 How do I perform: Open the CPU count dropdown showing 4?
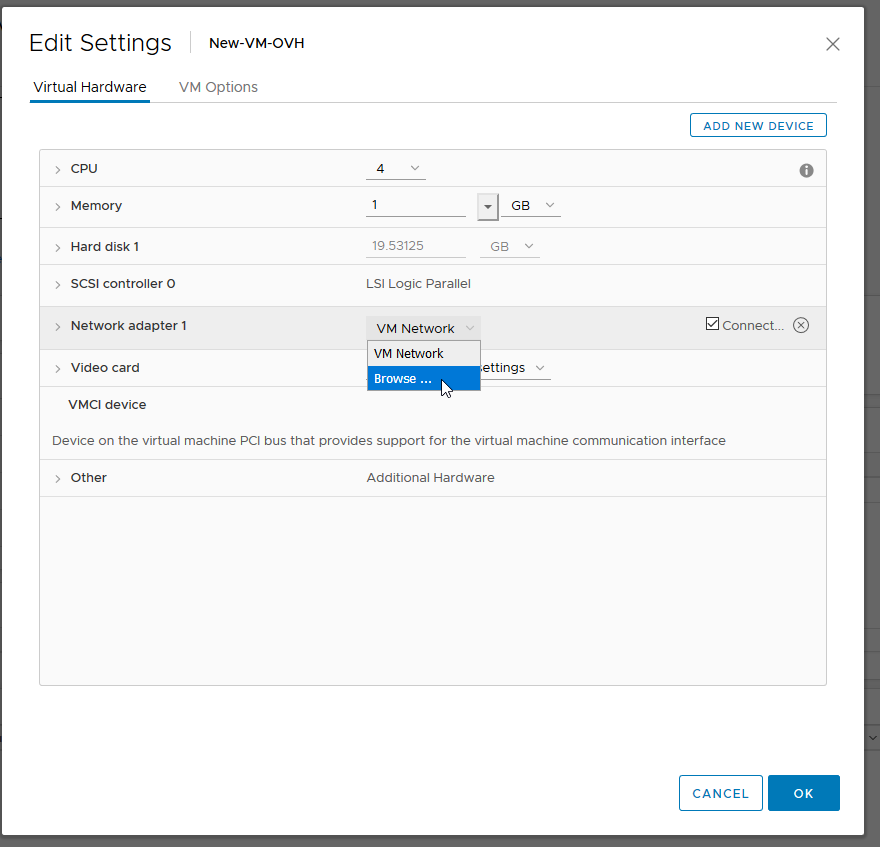pos(395,168)
